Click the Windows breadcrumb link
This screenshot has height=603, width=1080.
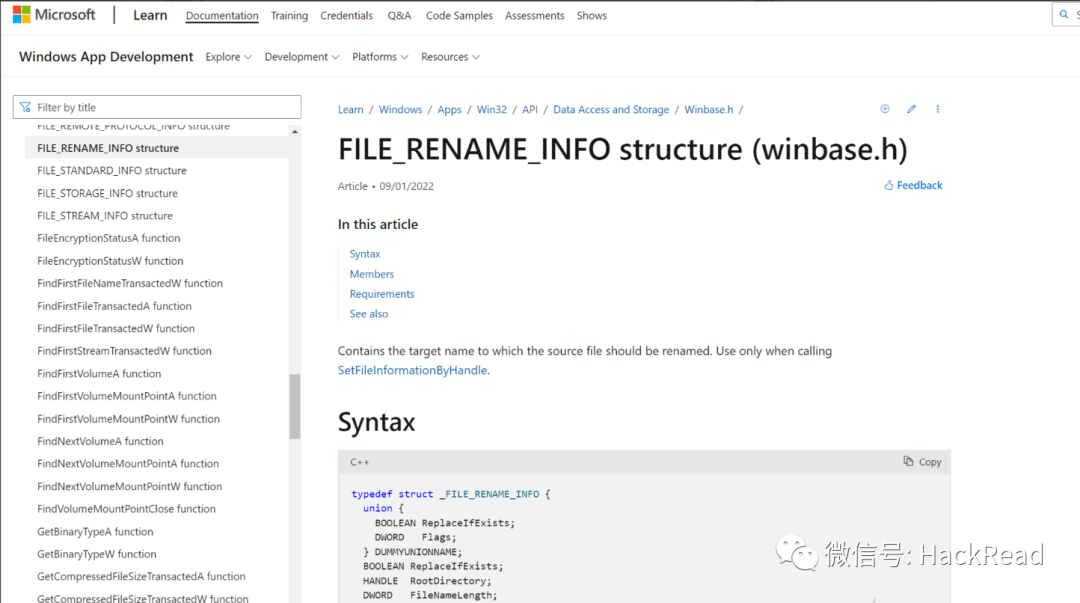click(400, 110)
